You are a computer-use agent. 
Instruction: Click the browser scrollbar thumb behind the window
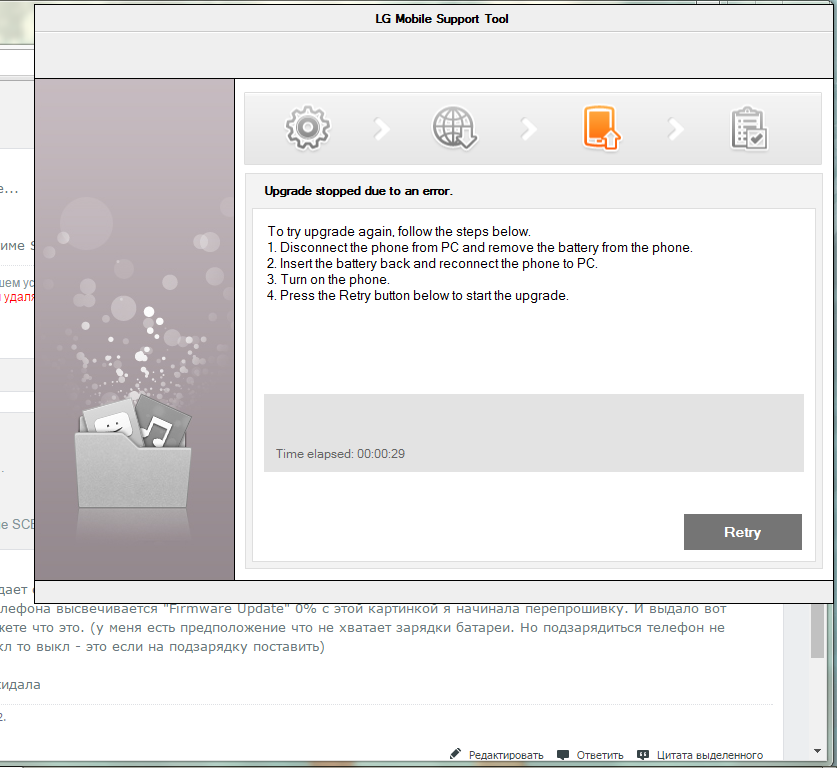pos(817,631)
